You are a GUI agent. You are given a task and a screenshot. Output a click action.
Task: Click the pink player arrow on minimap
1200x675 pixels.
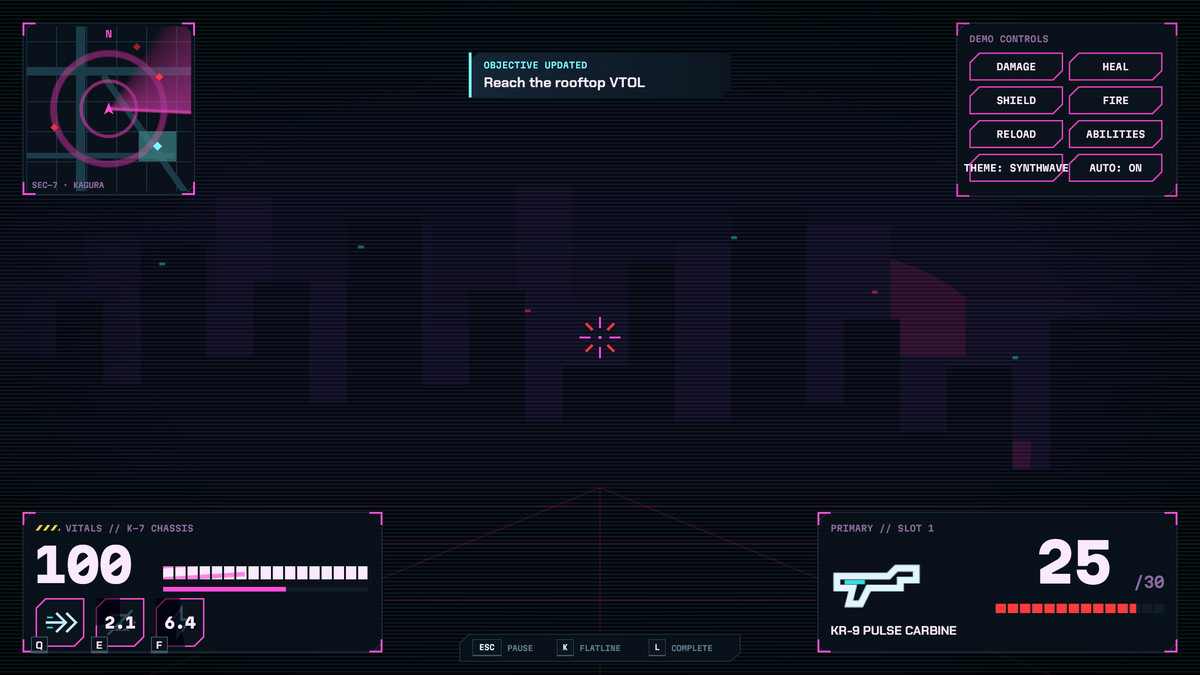tap(108, 107)
